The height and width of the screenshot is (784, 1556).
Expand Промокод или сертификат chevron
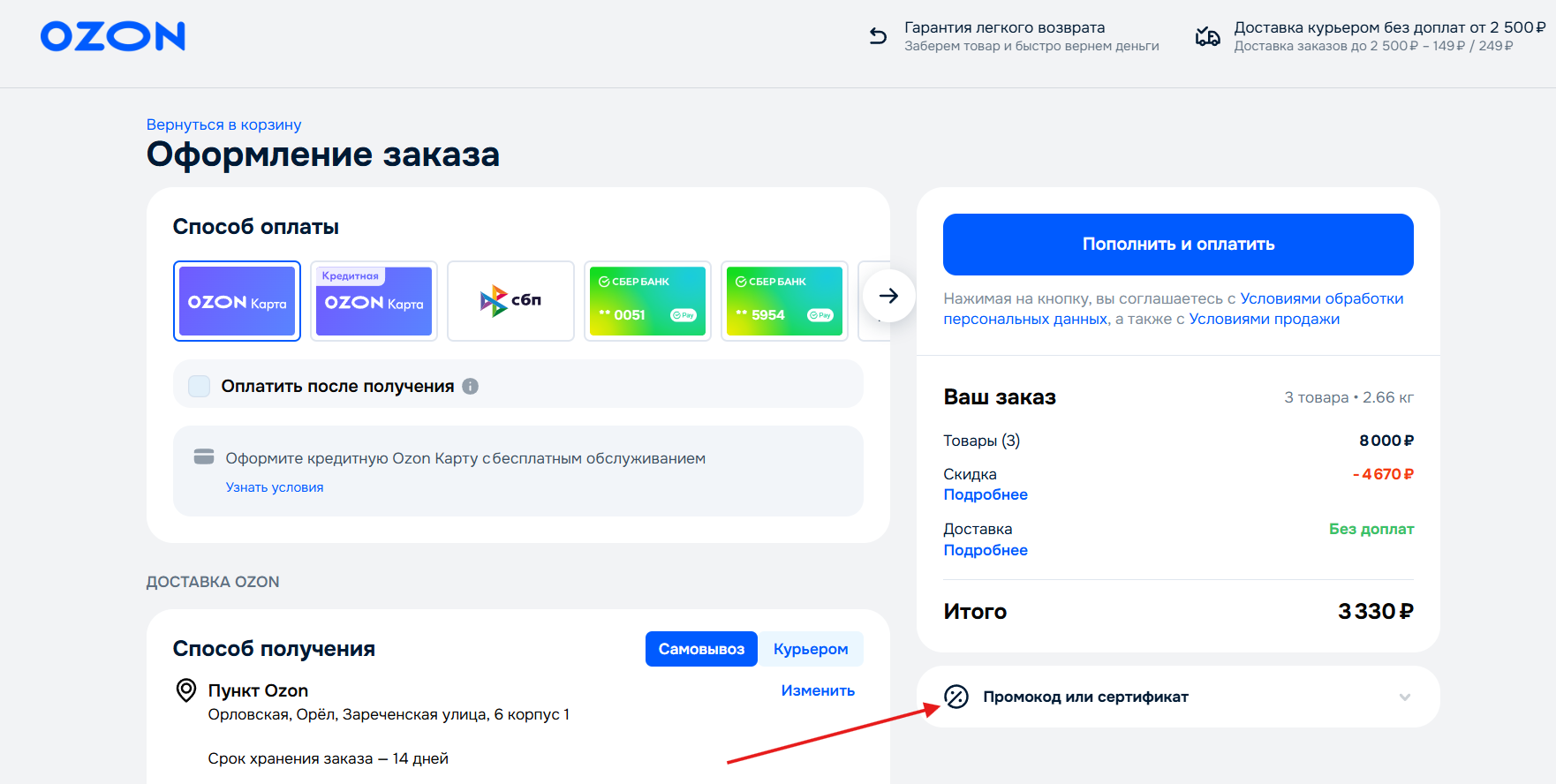(x=1405, y=697)
